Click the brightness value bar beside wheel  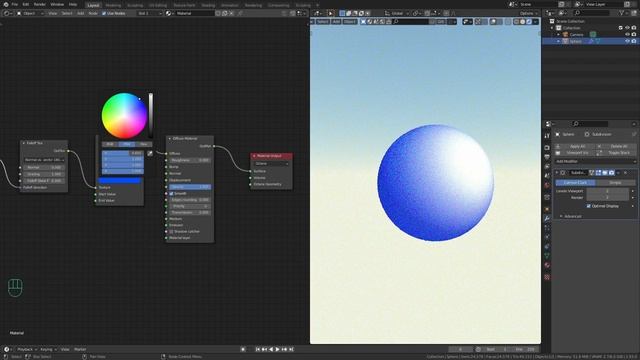click(x=151, y=116)
